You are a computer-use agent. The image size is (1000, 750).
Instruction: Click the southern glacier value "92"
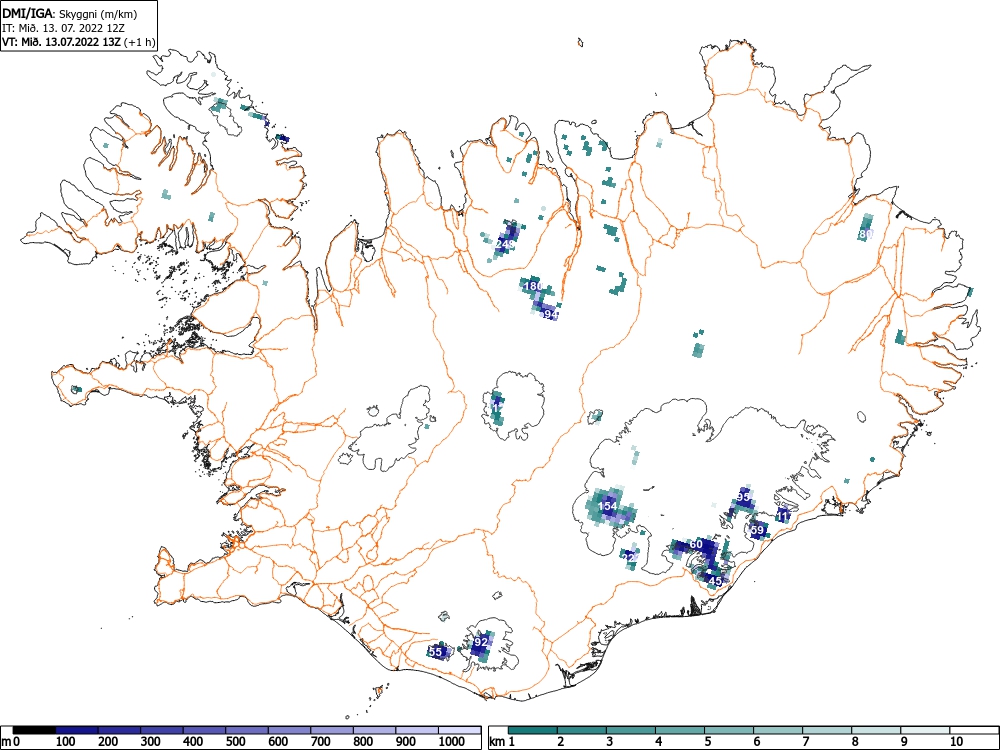481,642
